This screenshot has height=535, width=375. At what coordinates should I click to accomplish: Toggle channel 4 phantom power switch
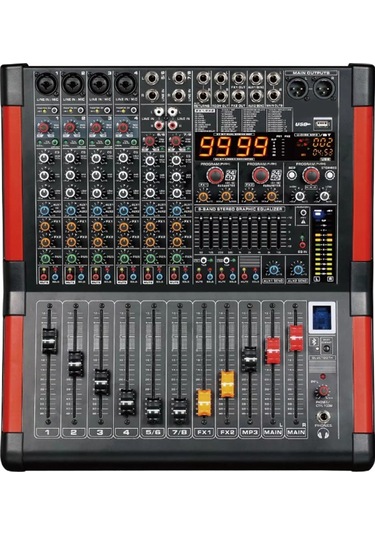point(134,110)
